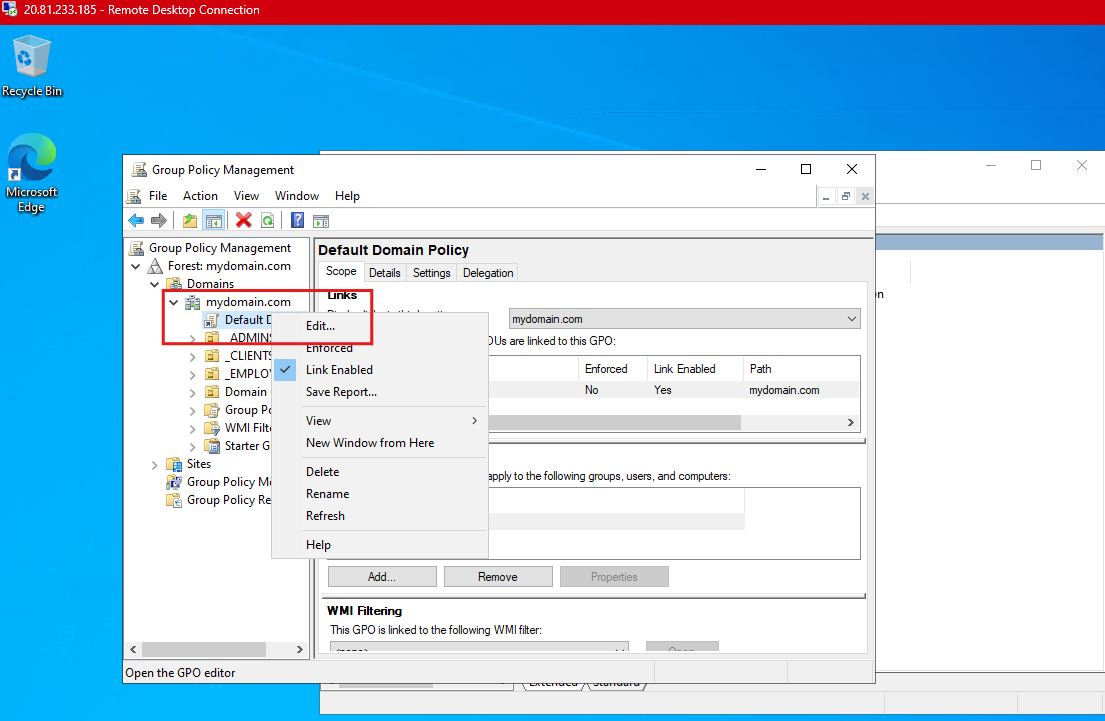The width and height of the screenshot is (1105, 721).
Task: Click the Default Domain Policy GPO link icon
Action: click(x=211, y=321)
